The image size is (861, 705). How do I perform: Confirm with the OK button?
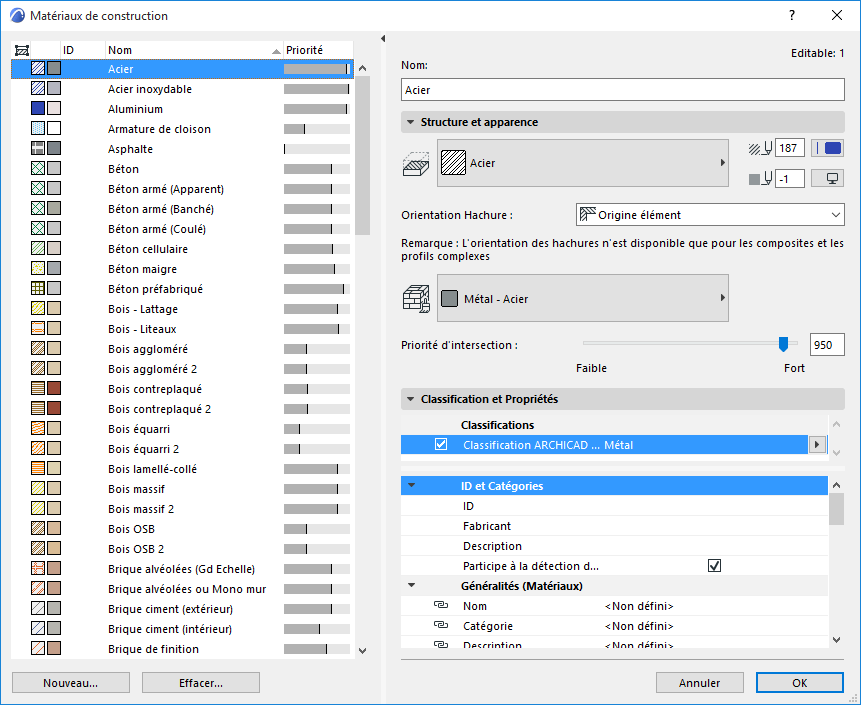pyautogui.click(x=800, y=683)
